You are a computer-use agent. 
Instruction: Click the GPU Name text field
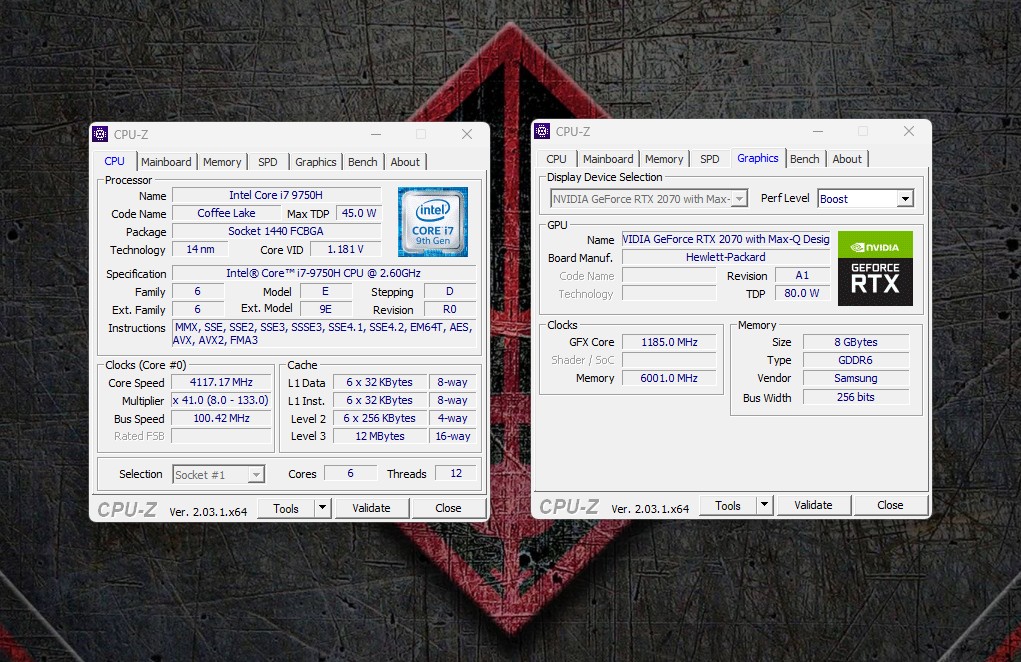pos(726,240)
